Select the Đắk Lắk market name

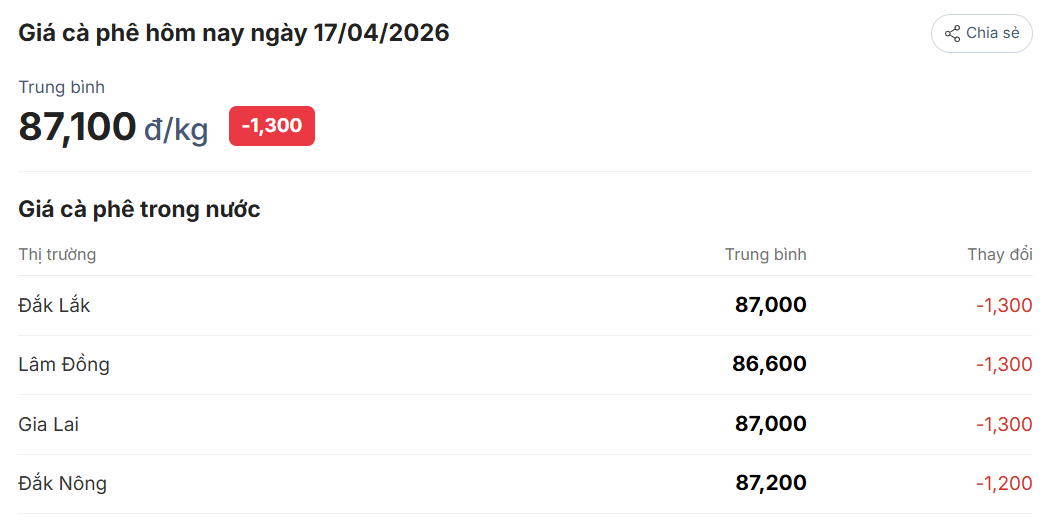(x=54, y=305)
